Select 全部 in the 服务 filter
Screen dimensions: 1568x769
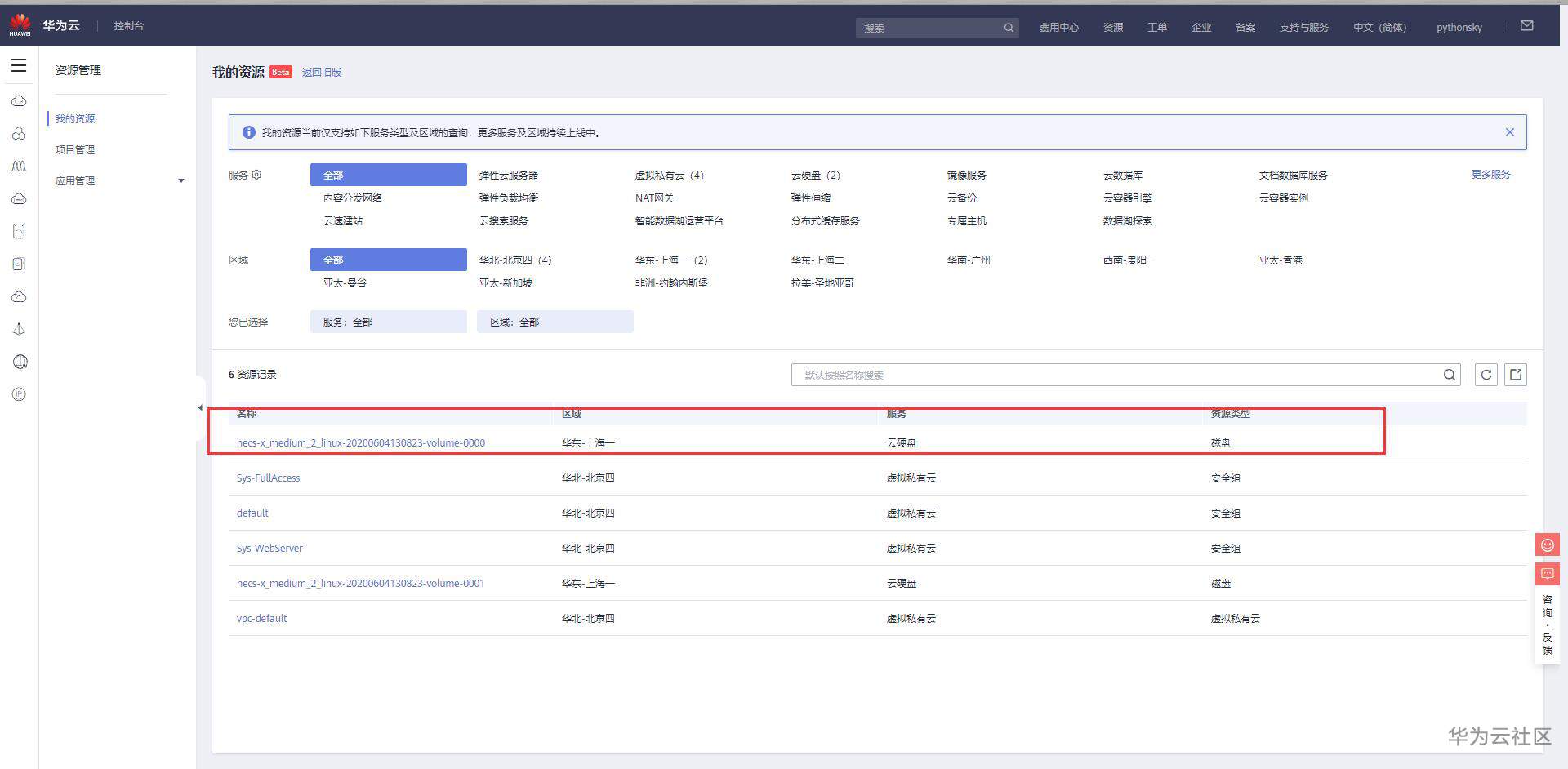click(x=389, y=175)
